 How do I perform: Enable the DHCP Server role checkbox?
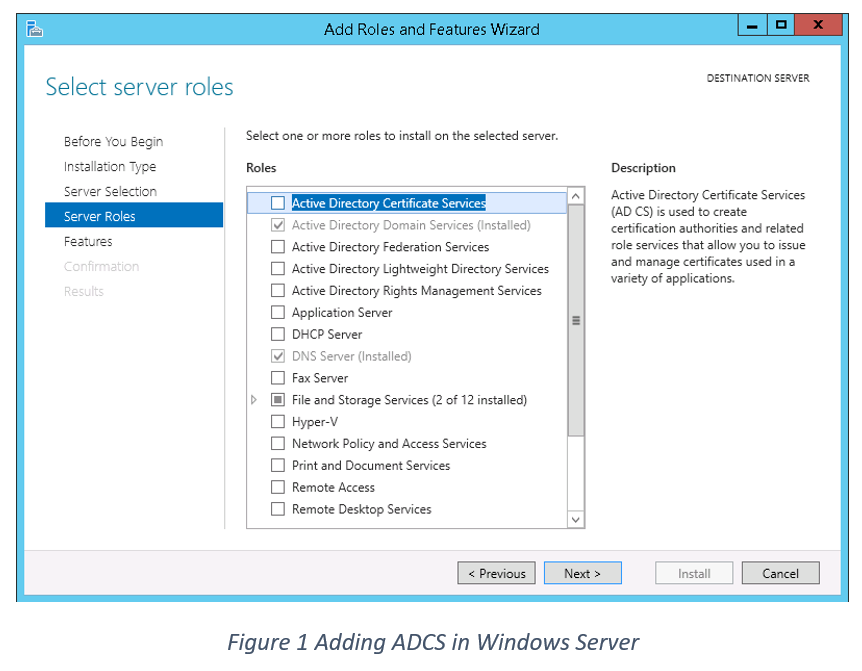278,334
